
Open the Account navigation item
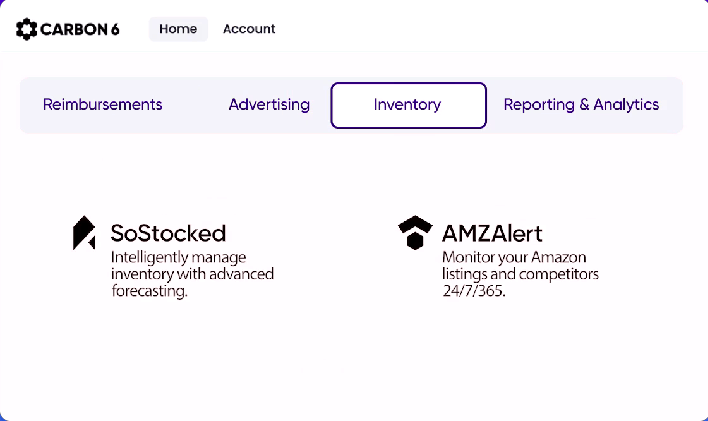[x=249, y=29]
